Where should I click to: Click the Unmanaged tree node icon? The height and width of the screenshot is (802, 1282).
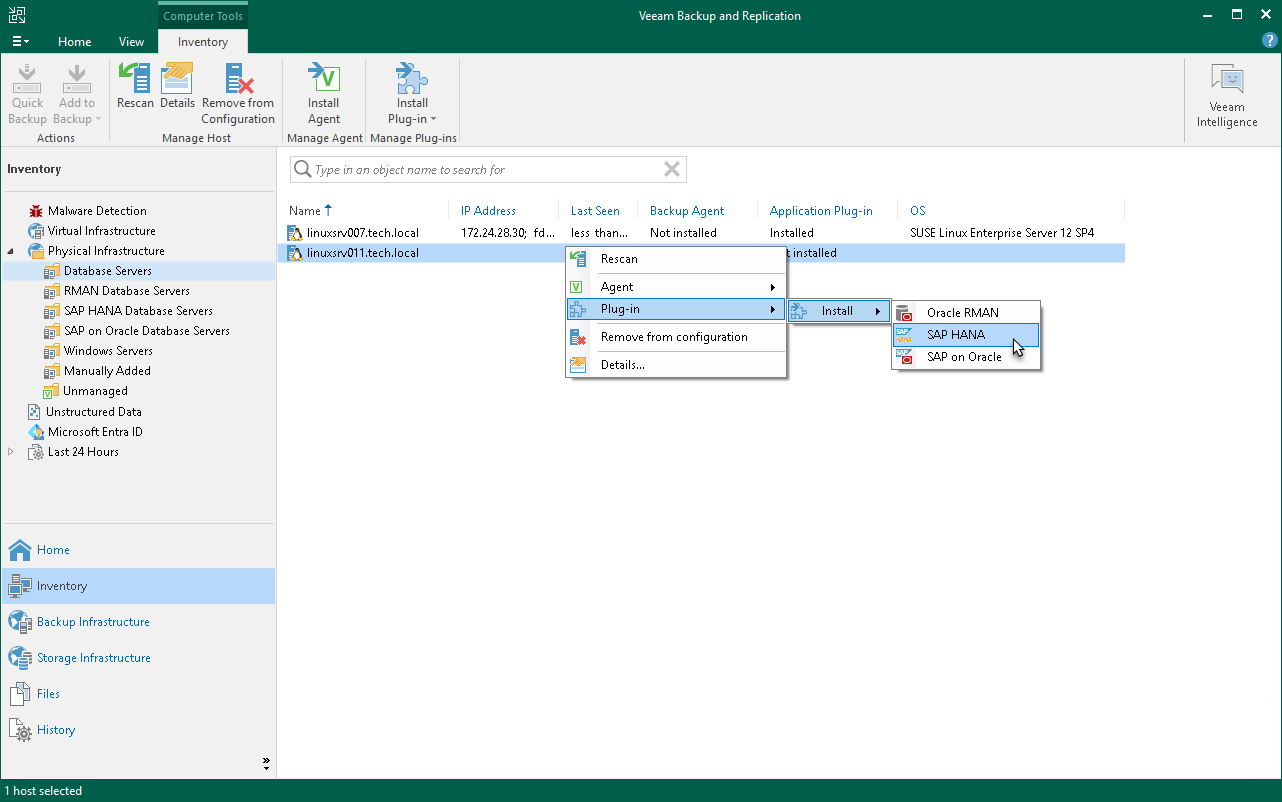point(52,391)
